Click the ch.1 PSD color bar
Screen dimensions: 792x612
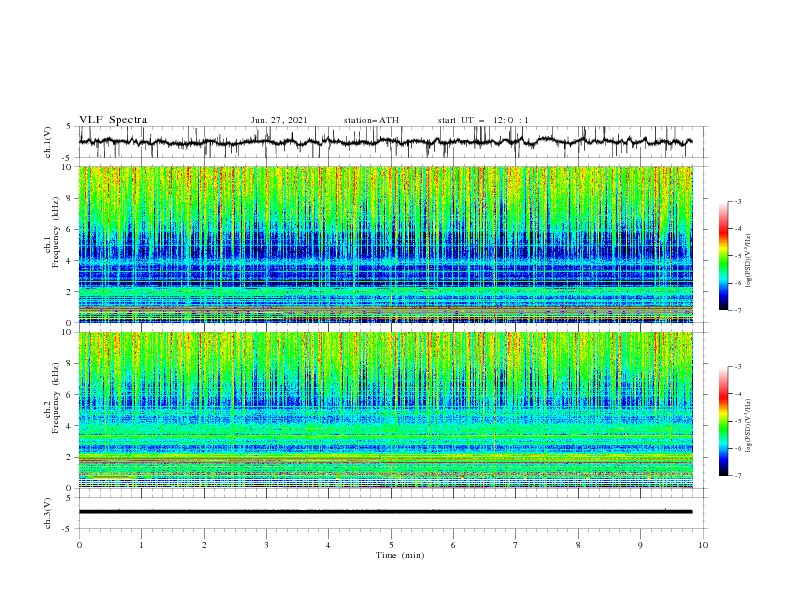723,256
